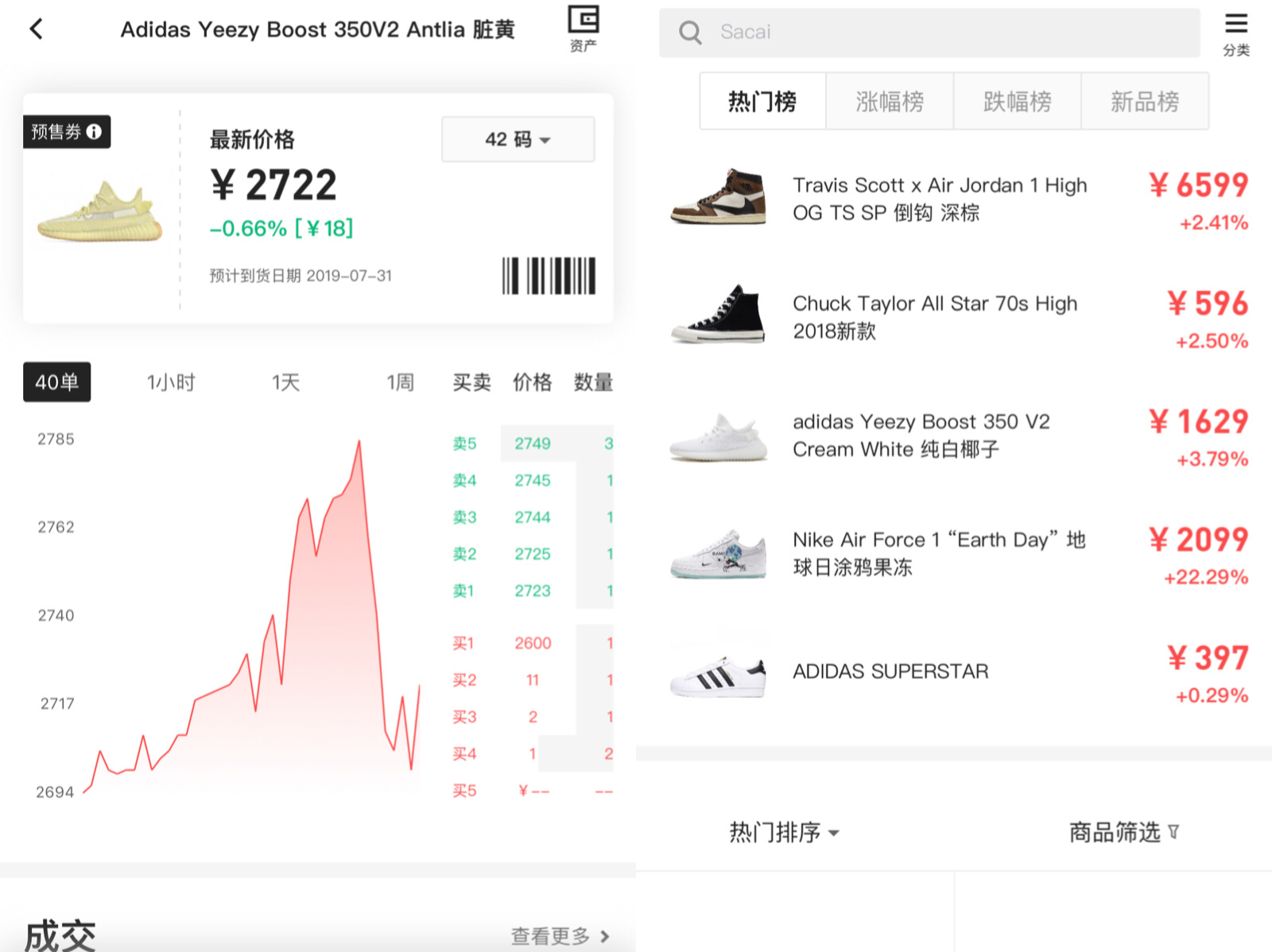Select the empty 买5 order row
The height and width of the screenshot is (952, 1272).
click(x=533, y=791)
